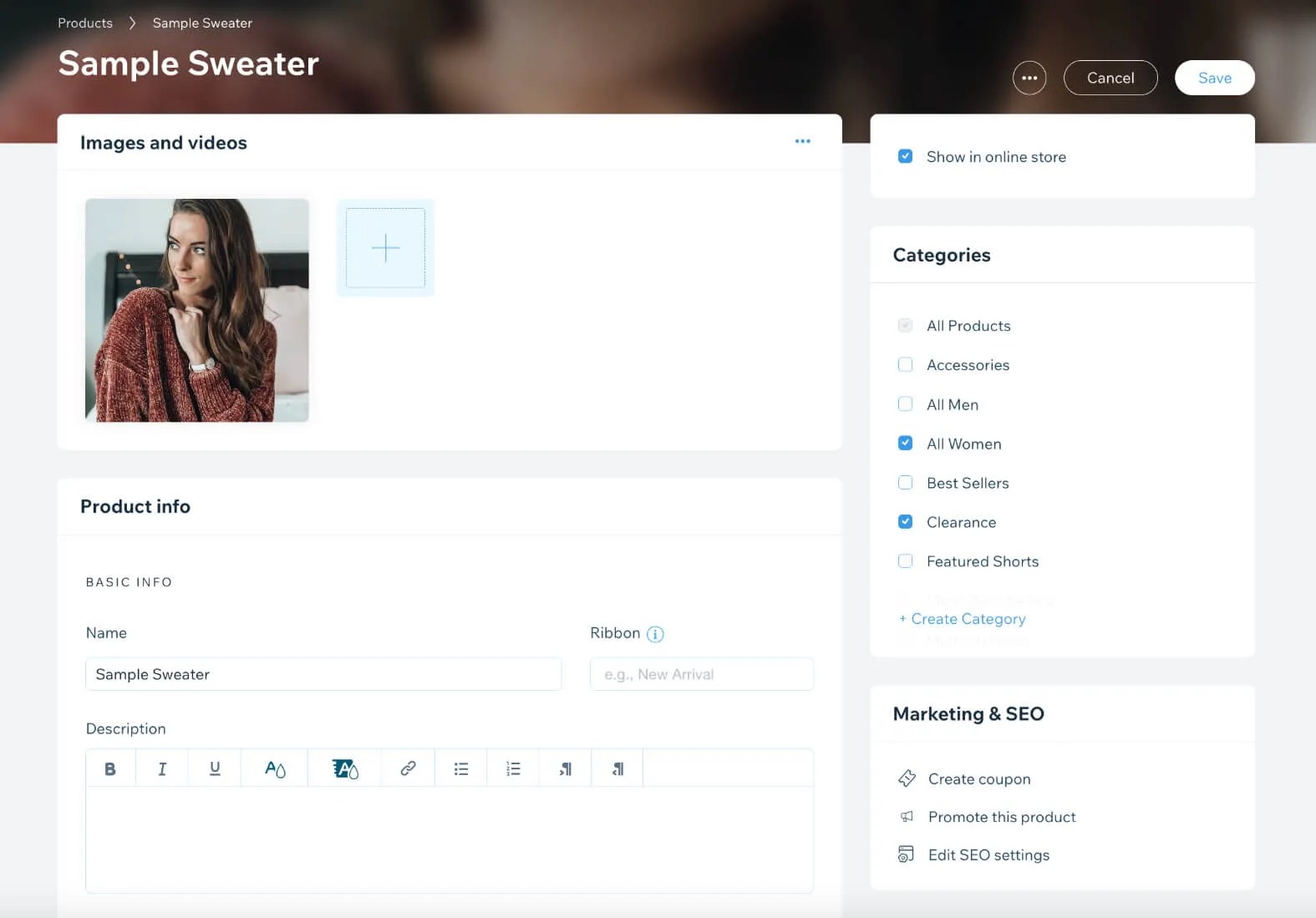The height and width of the screenshot is (918, 1316).
Task: Click the Ribbon input field
Action: [x=702, y=674]
